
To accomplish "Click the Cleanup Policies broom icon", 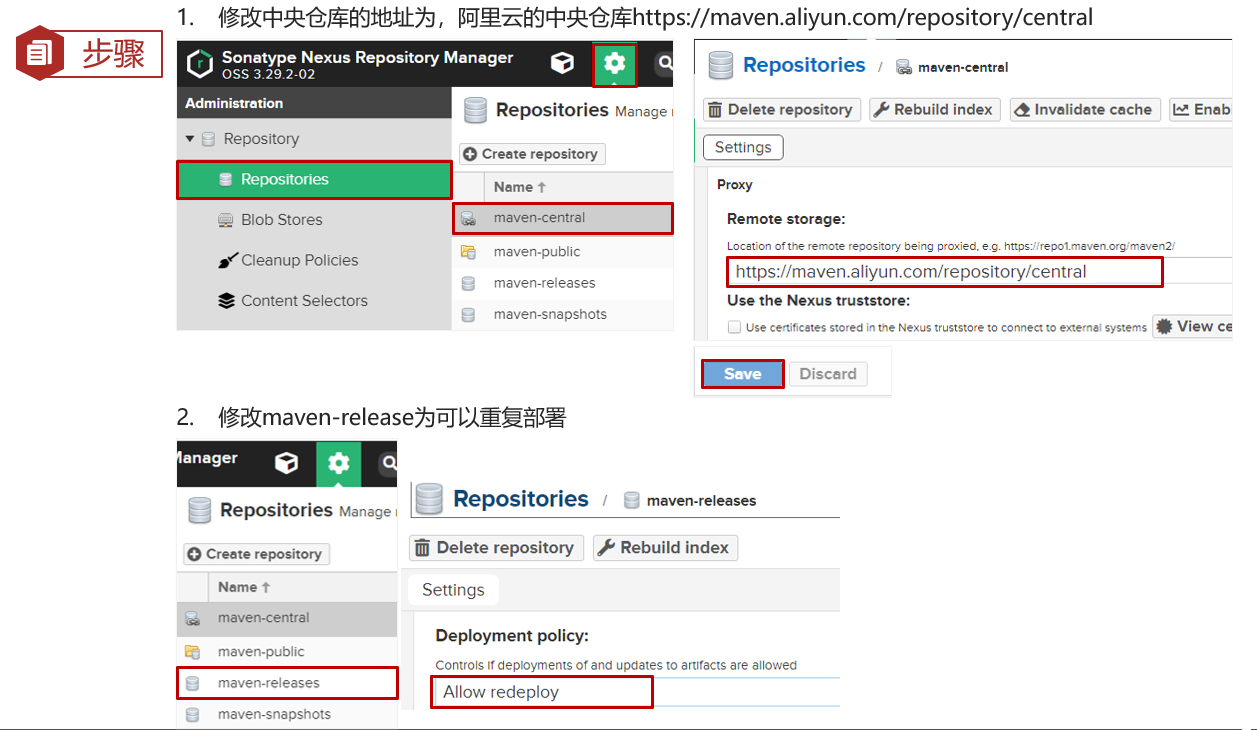I will coord(227,260).
